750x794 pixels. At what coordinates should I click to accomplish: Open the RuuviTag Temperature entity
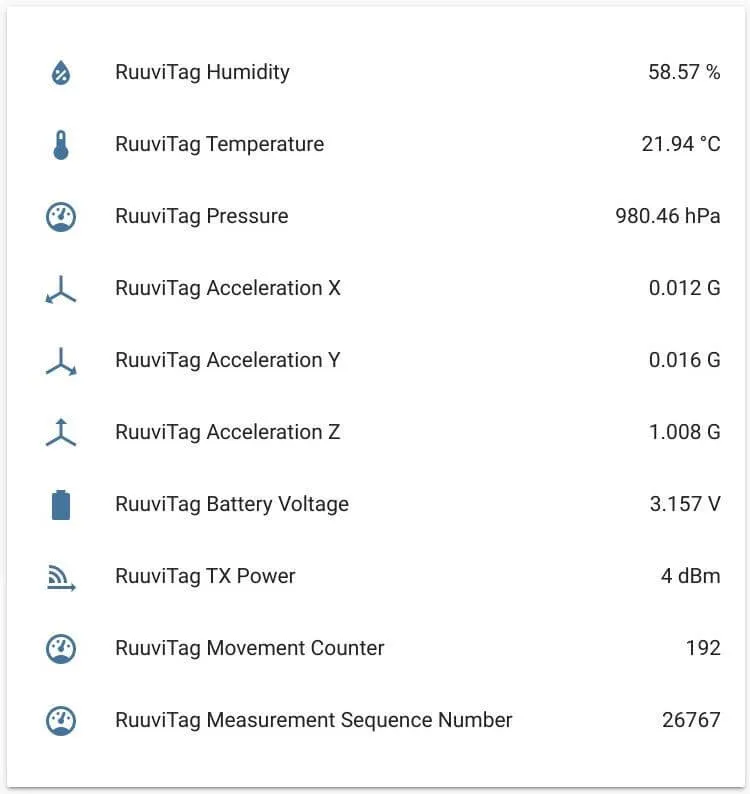click(x=219, y=144)
